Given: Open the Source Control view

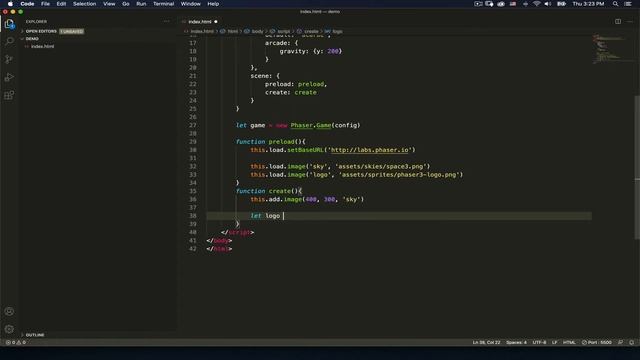Looking at the screenshot, I should (9, 59).
